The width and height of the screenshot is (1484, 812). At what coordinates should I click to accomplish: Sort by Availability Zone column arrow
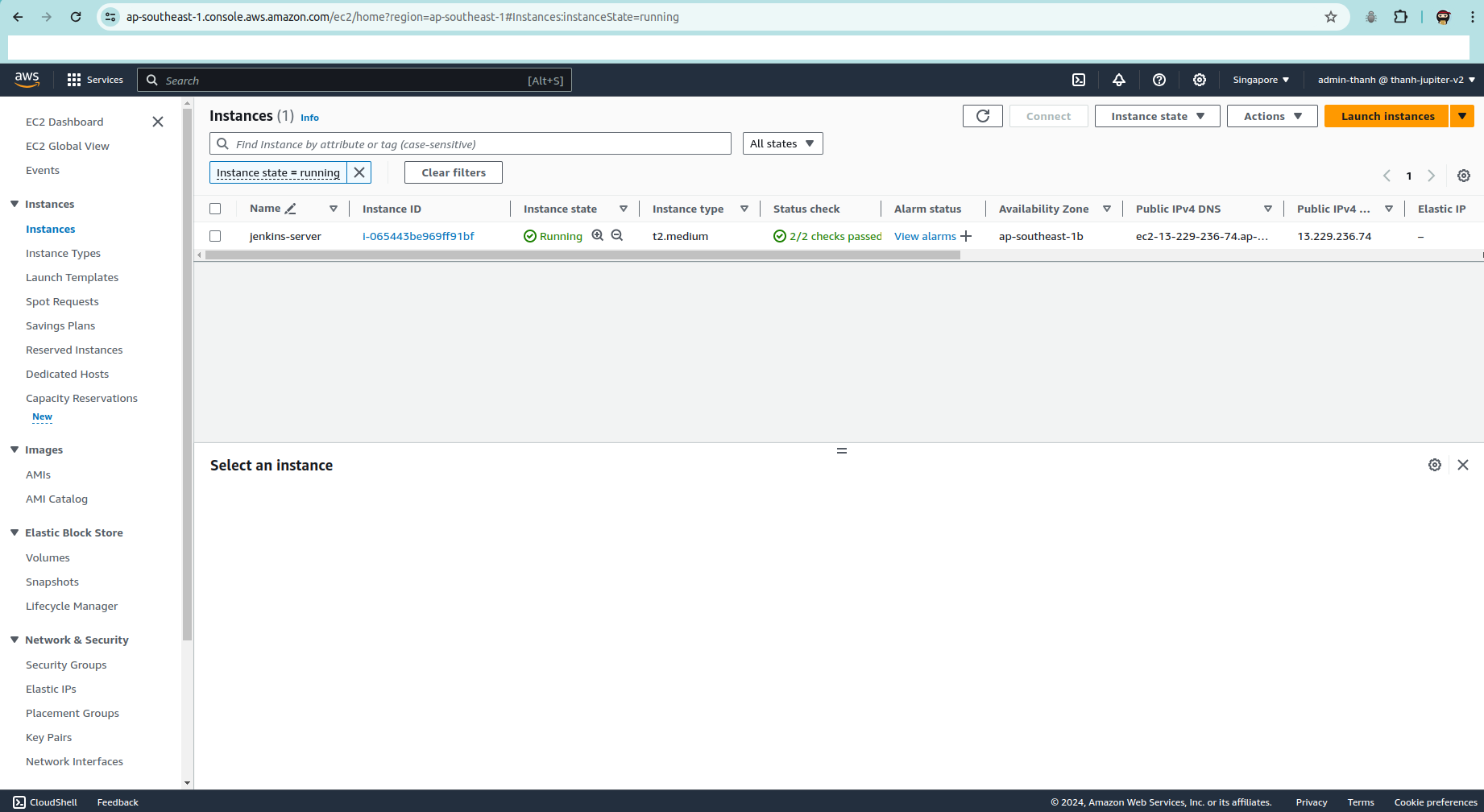[x=1107, y=209]
